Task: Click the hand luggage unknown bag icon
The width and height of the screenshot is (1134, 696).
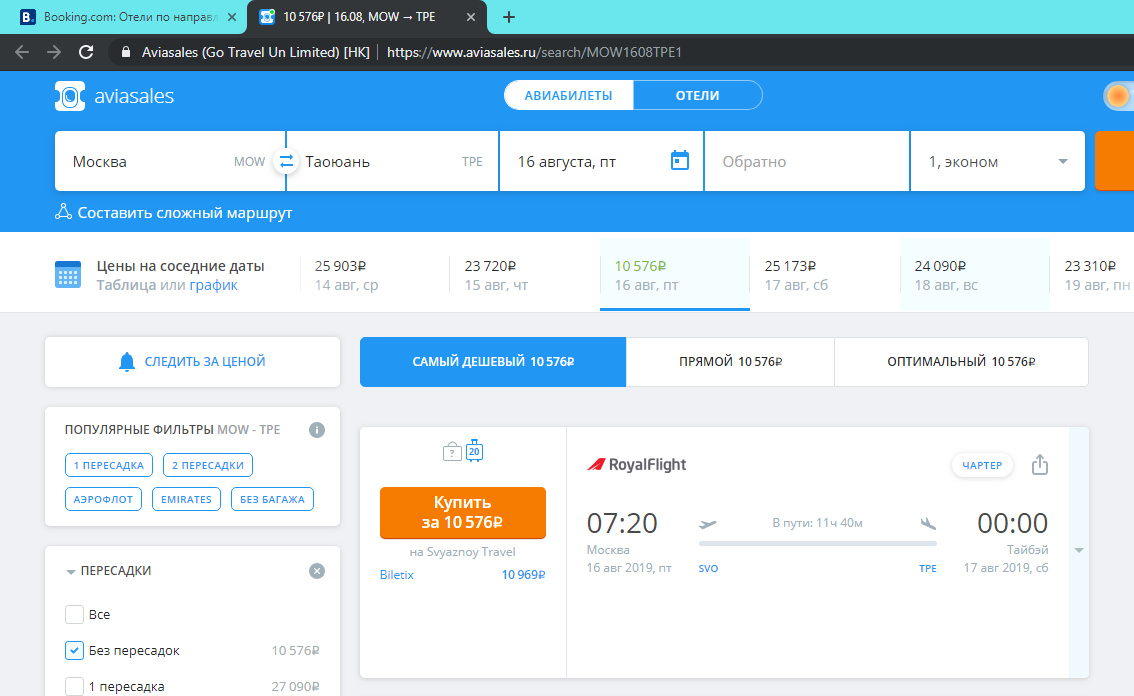Action: 452,452
